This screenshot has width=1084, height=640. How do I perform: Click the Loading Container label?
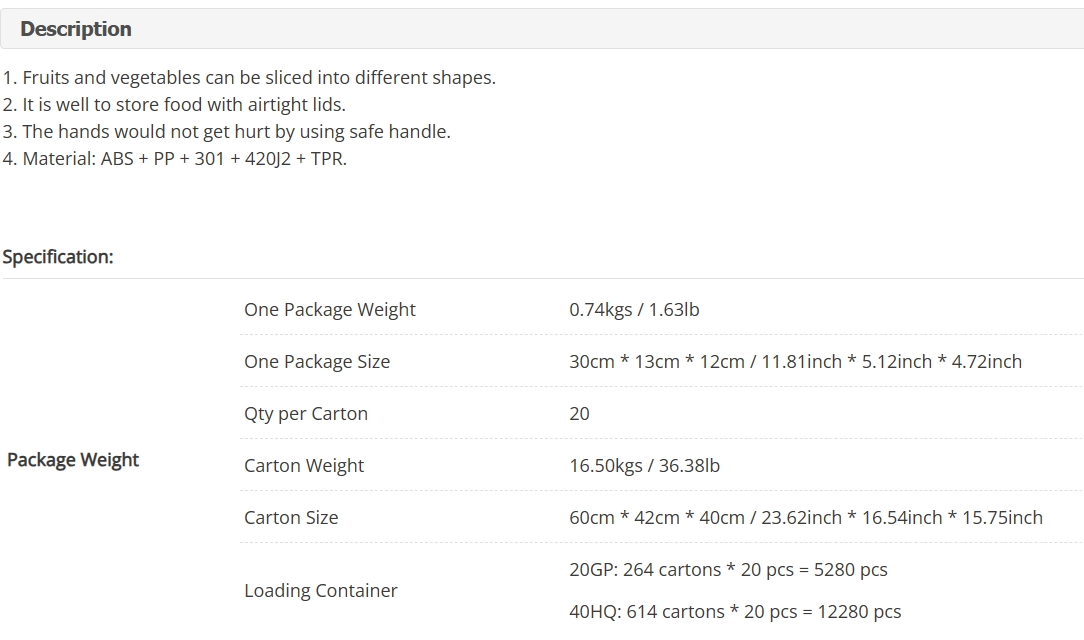click(x=321, y=590)
